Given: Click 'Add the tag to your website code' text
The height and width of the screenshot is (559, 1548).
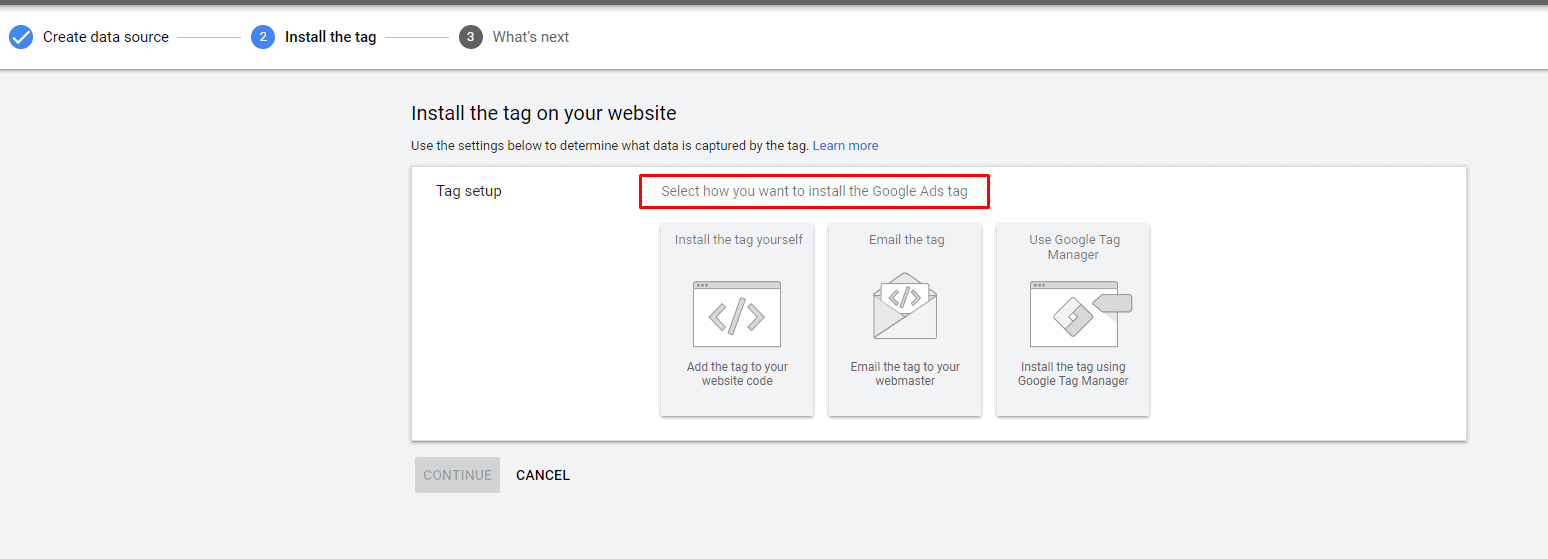Looking at the screenshot, I should (737, 374).
